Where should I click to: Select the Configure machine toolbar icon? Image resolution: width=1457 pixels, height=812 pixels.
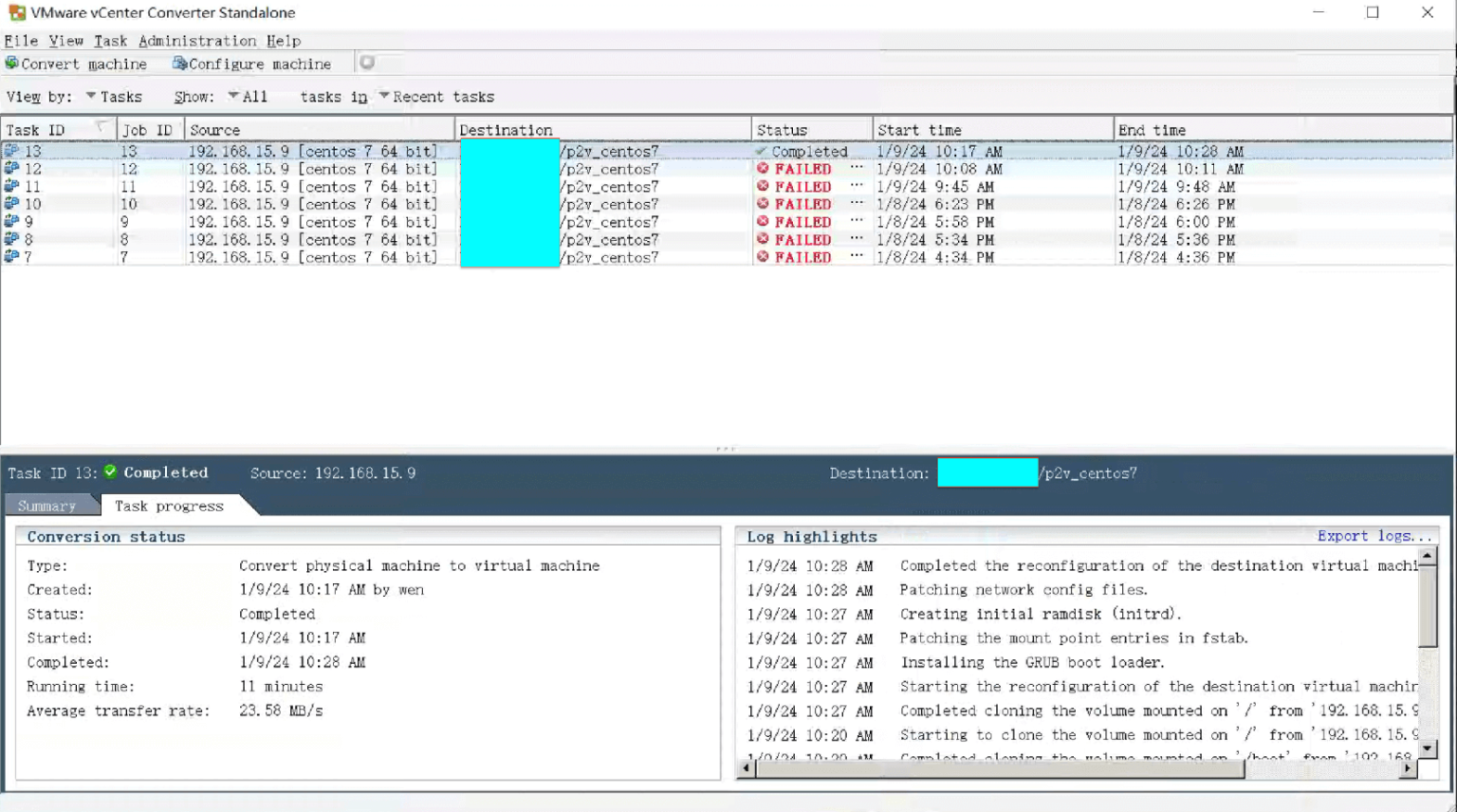[178, 64]
